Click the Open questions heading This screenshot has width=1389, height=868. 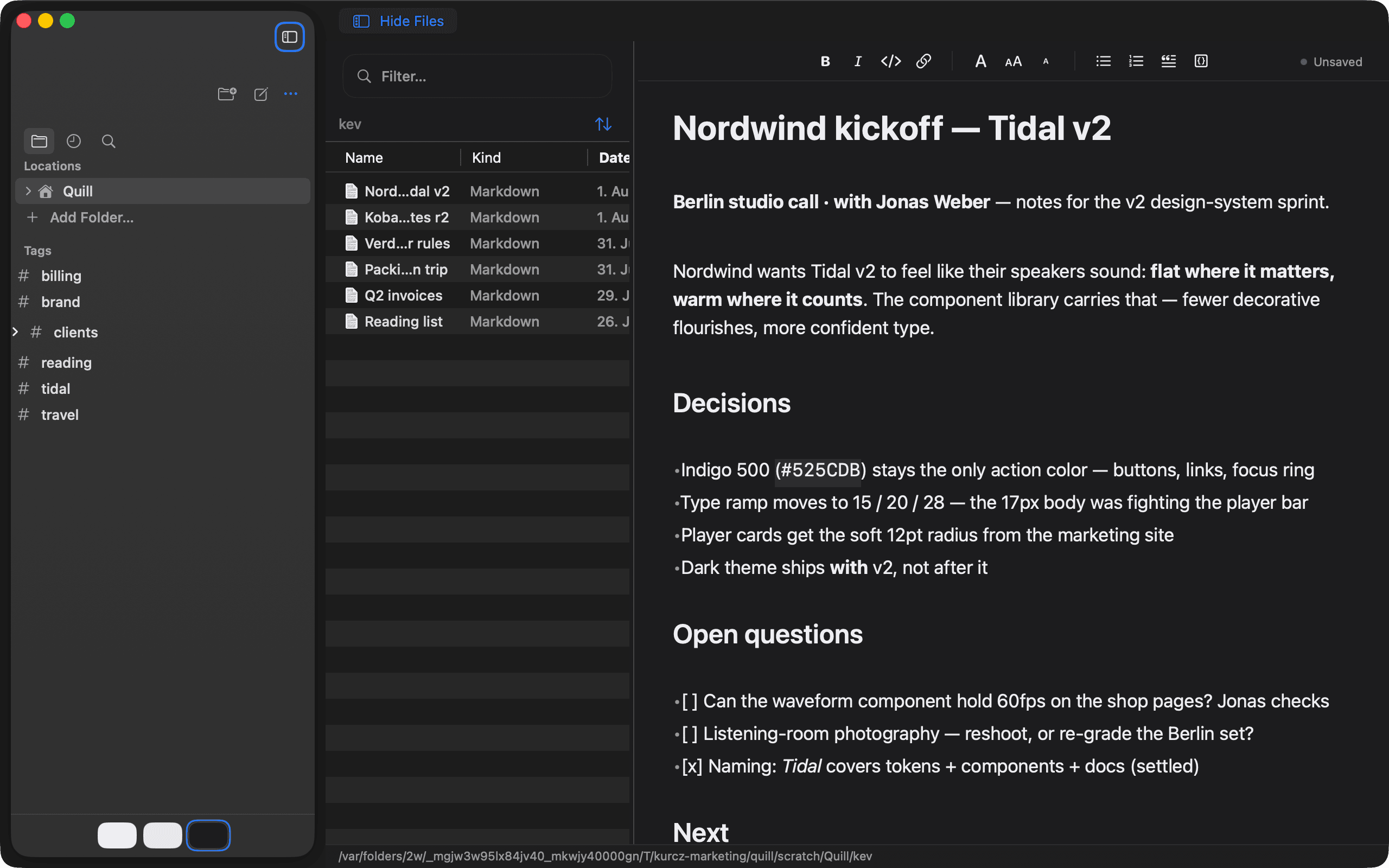point(767,634)
